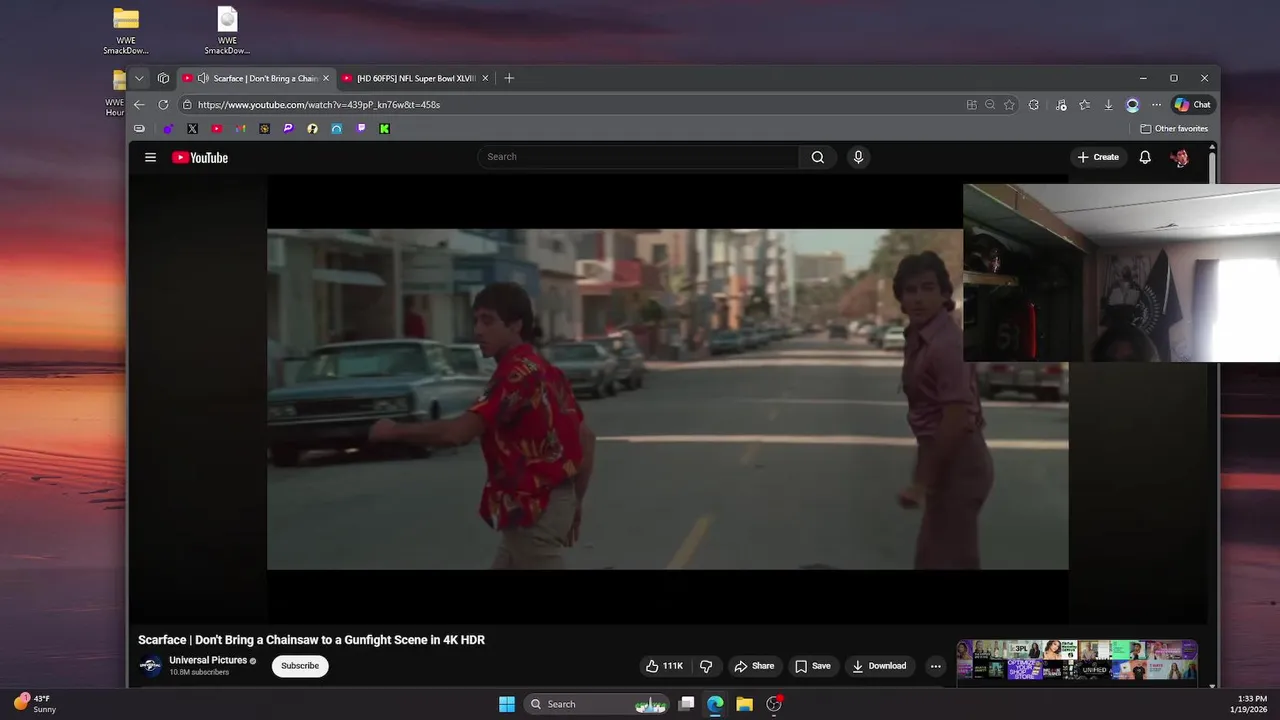Open Edge extensions puzzle icon
The width and height of the screenshot is (1280, 720).
coord(1034,104)
